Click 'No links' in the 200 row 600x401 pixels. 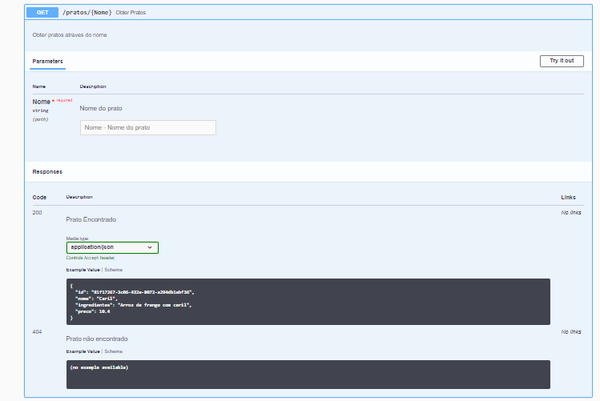click(571, 212)
